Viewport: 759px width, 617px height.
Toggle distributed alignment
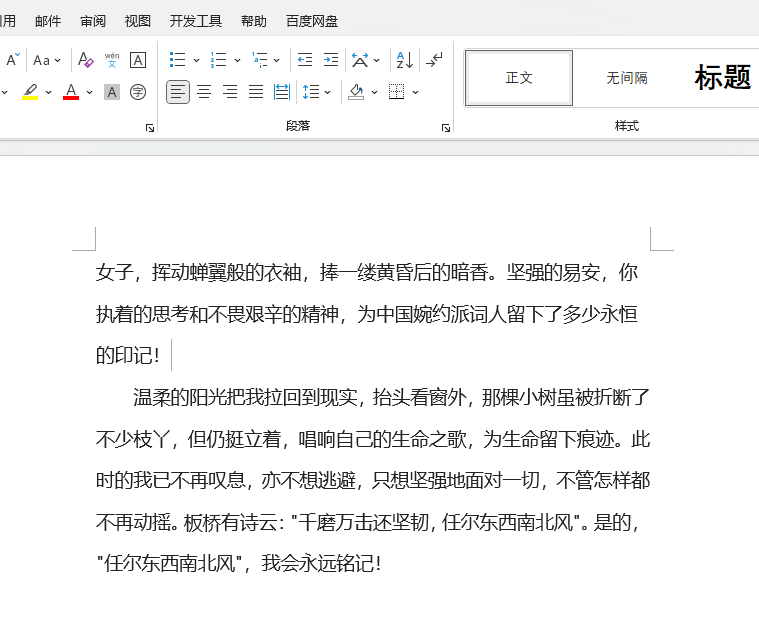pos(282,92)
